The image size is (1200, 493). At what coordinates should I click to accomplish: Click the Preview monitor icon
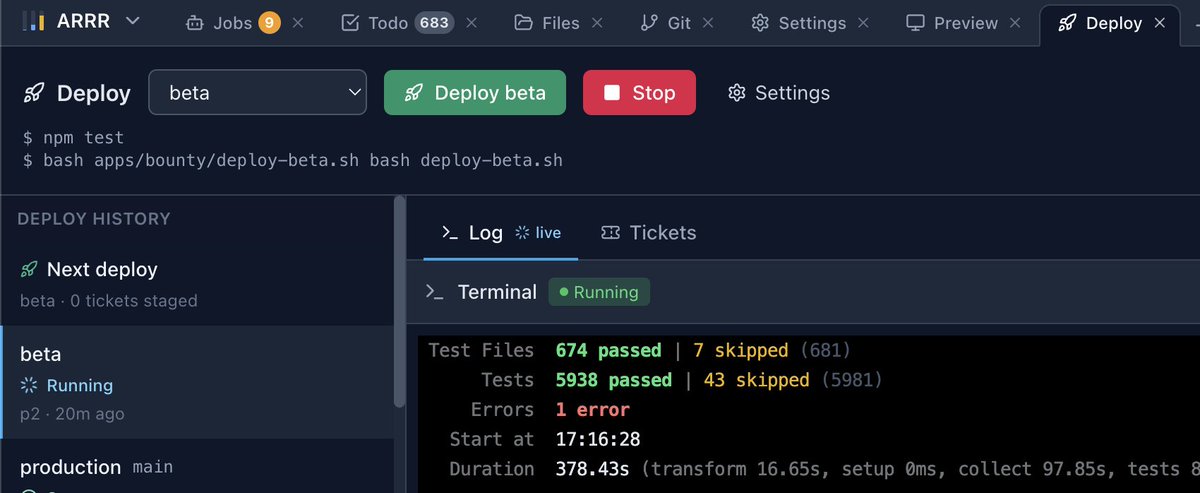click(x=914, y=22)
